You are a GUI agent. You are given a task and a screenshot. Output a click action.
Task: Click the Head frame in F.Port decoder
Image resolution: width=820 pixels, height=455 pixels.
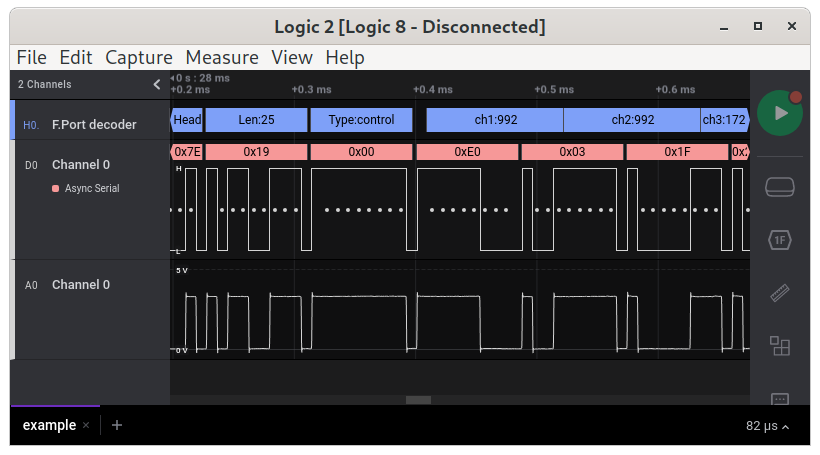187,120
